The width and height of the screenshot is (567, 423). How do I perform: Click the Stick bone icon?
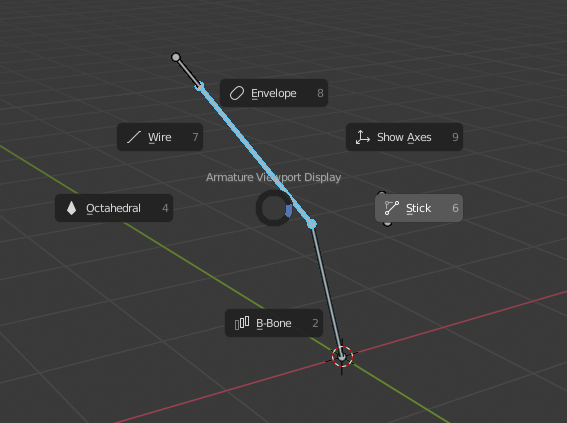point(392,208)
